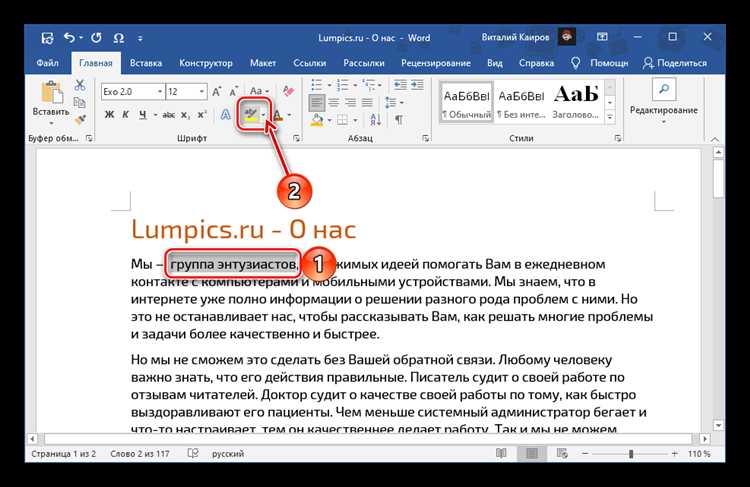This screenshot has height=487, width=750.
Task: Apply the text highlight color marker
Action: tap(250, 114)
